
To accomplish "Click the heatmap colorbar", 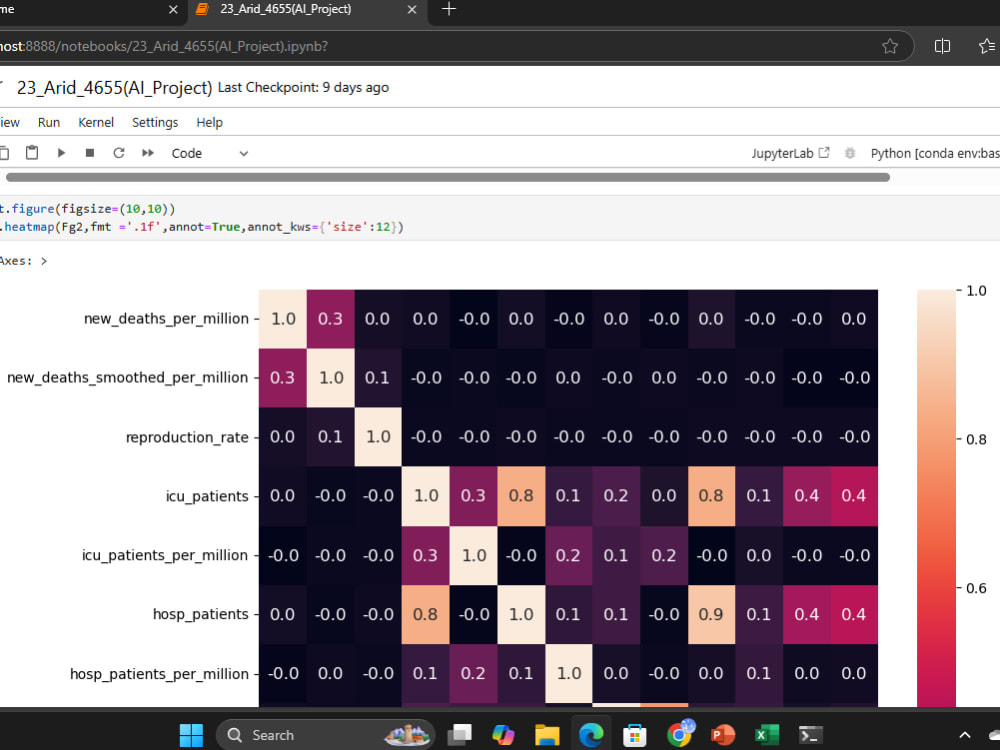I will [x=936, y=498].
